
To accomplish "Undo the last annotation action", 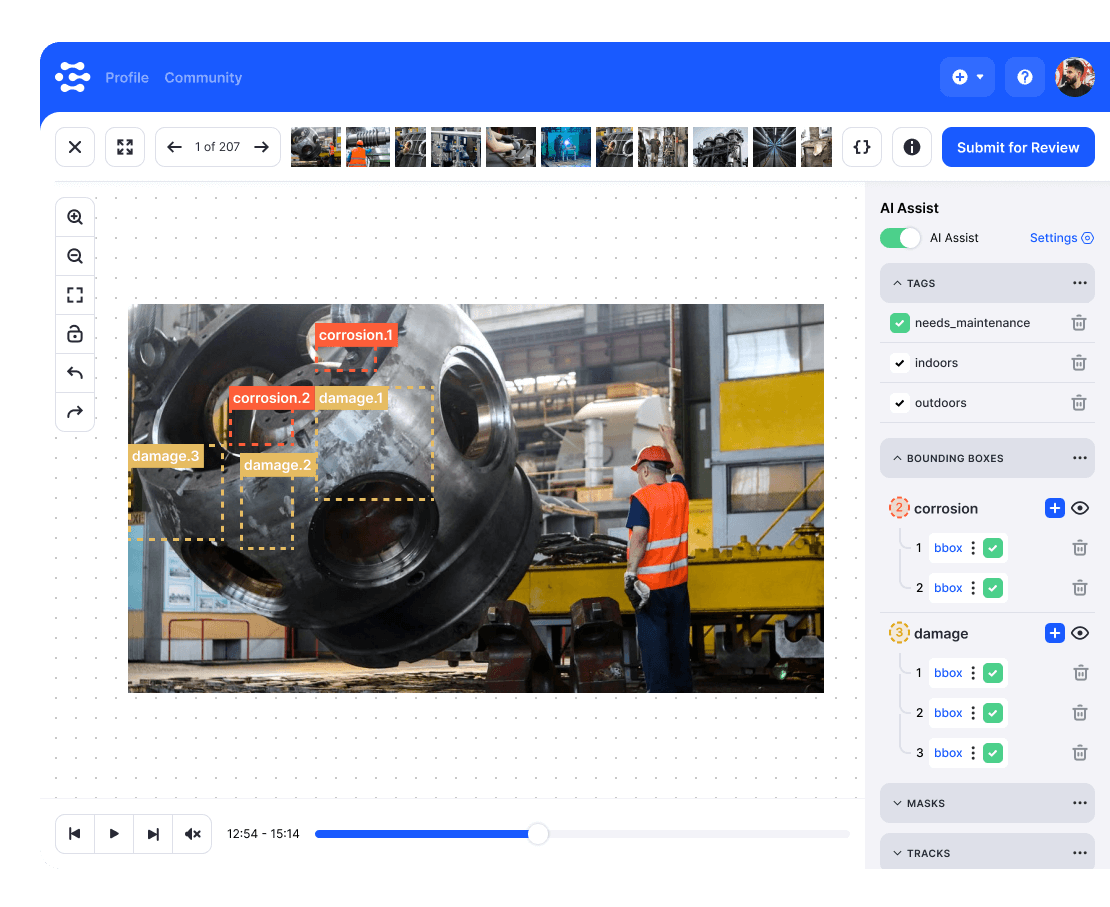I will 75,373.
